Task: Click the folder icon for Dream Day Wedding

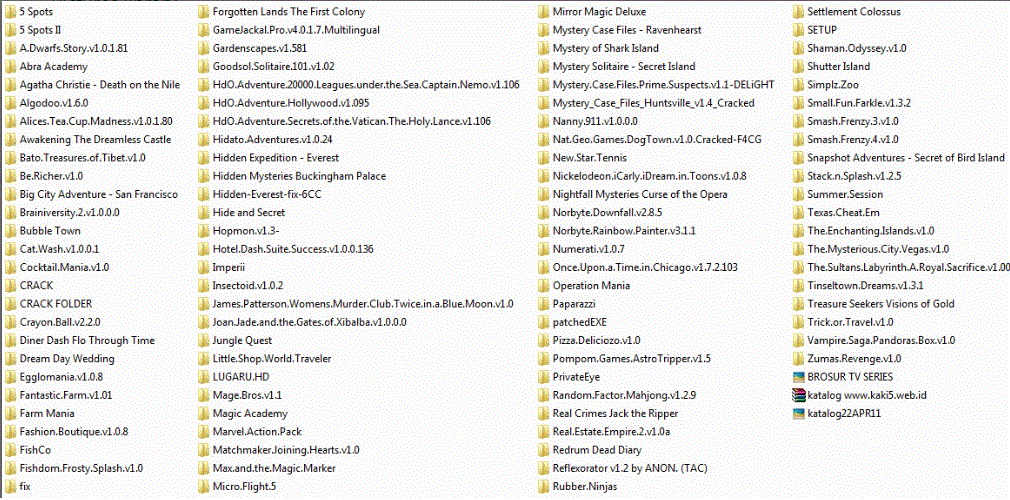Action: point(10,358)
